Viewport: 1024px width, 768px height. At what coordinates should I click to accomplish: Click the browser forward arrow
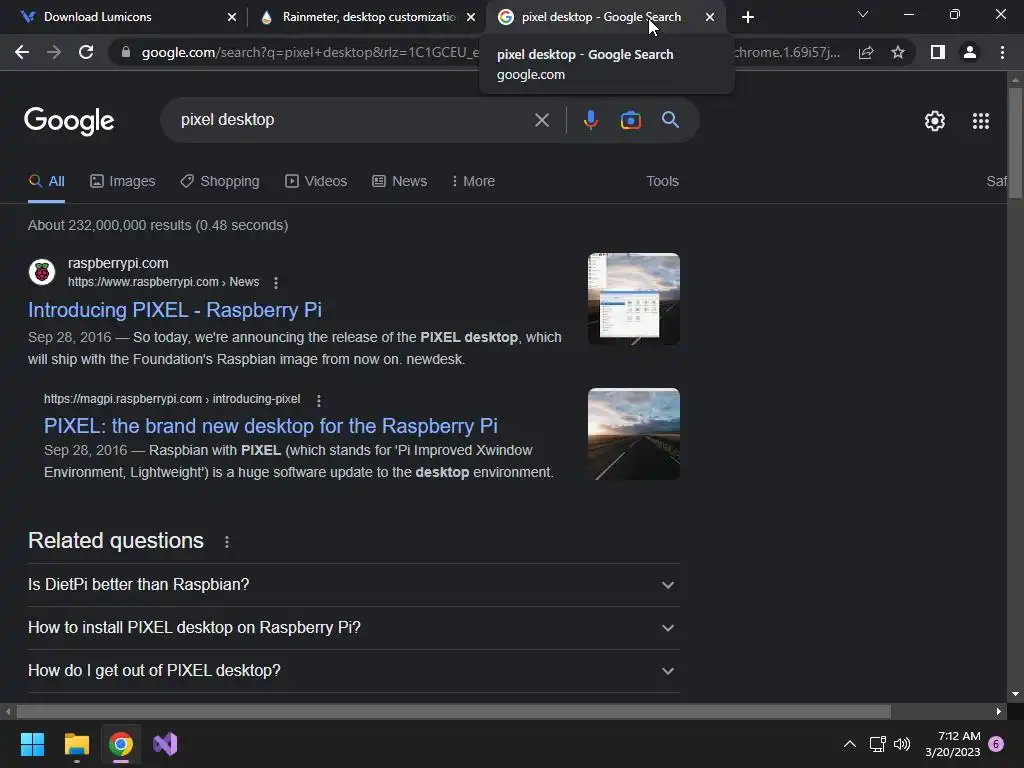point(54,52)
